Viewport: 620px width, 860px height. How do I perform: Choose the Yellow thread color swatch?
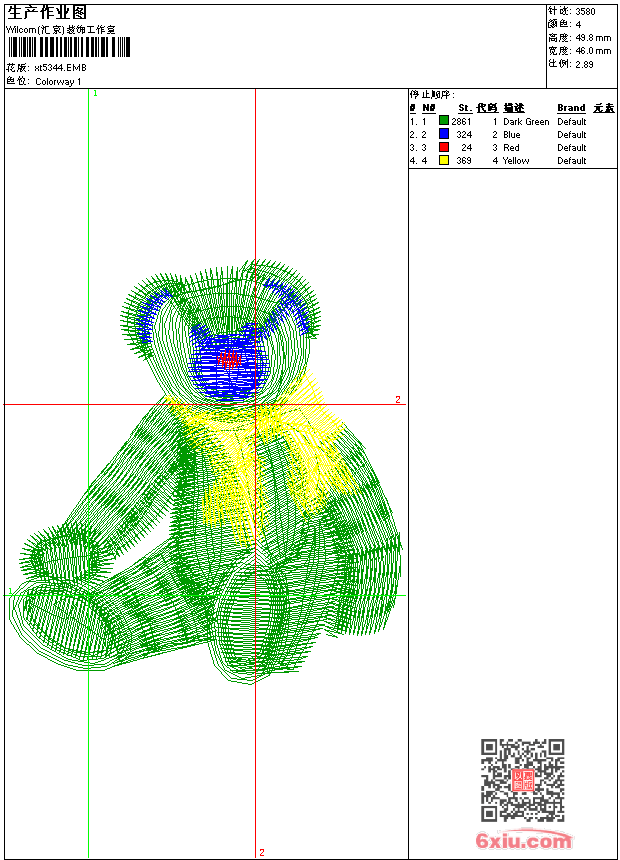[444, 160]
